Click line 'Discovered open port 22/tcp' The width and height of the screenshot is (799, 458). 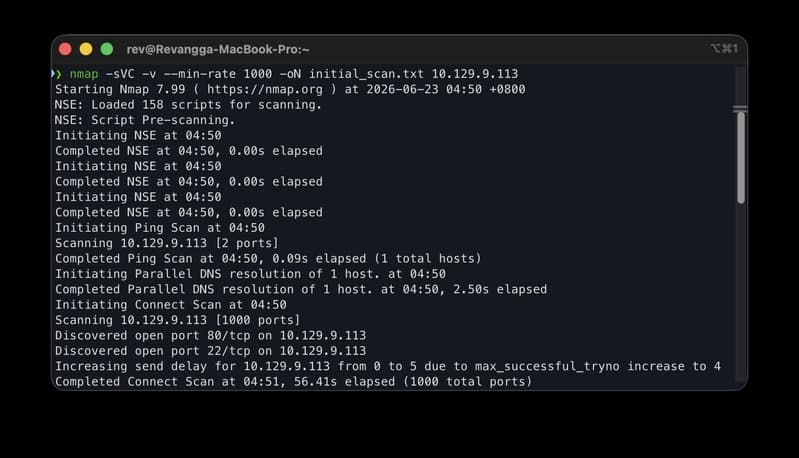pyautogui.click(x=210, y=351)
